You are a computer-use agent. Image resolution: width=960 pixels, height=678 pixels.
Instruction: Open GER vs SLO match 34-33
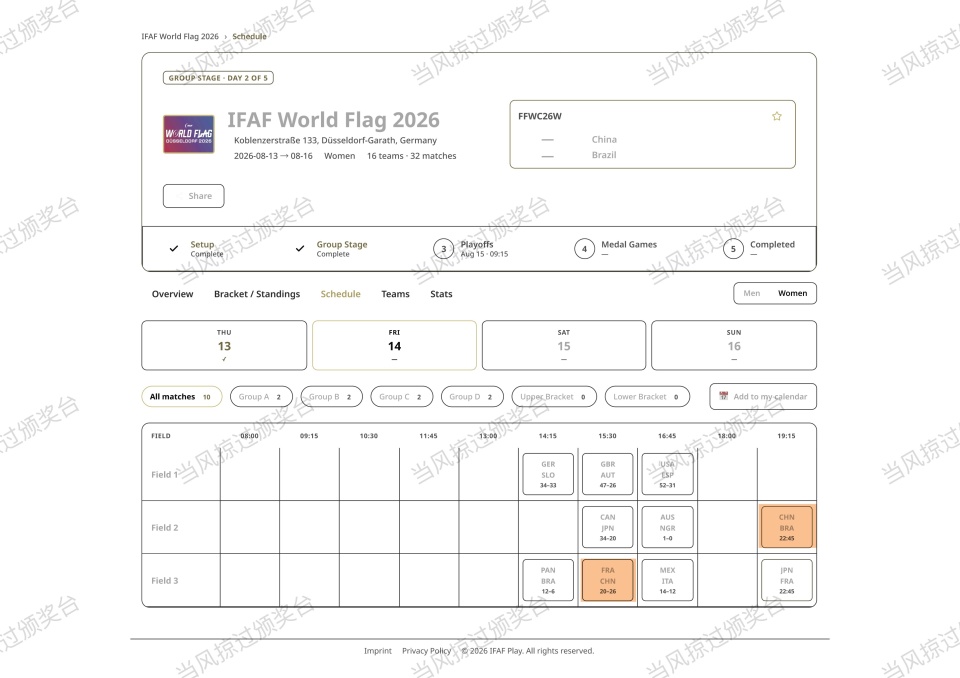tap(548, 474)
